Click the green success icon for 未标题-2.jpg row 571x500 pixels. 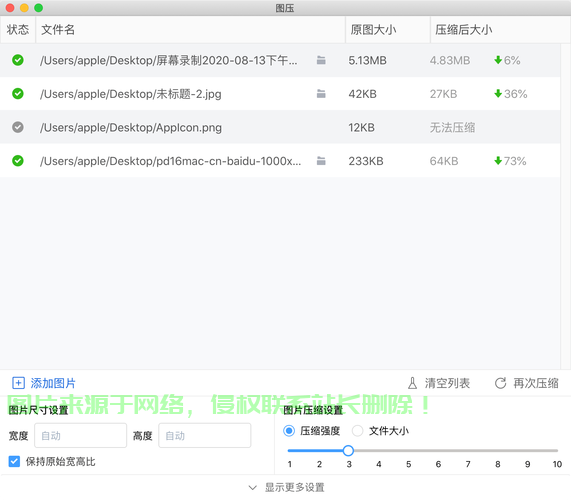pos(17,94)
